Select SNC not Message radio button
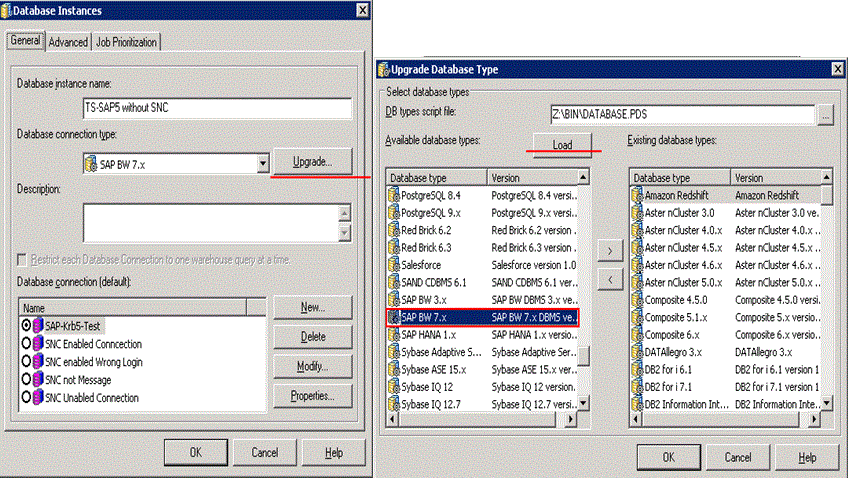 (26, 379)
